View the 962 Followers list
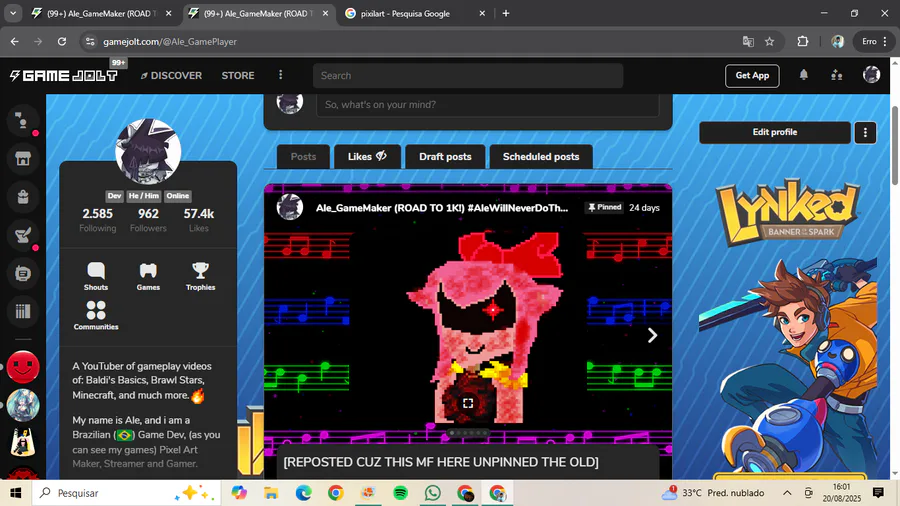900x506 pixels. pyautogui.click(x=148, y=220)
